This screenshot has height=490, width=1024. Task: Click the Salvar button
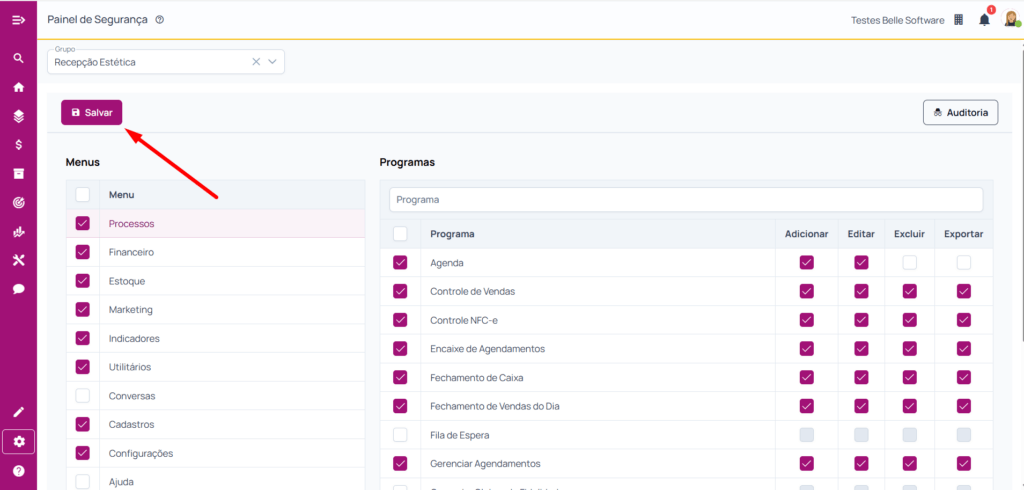click(91, 113)
